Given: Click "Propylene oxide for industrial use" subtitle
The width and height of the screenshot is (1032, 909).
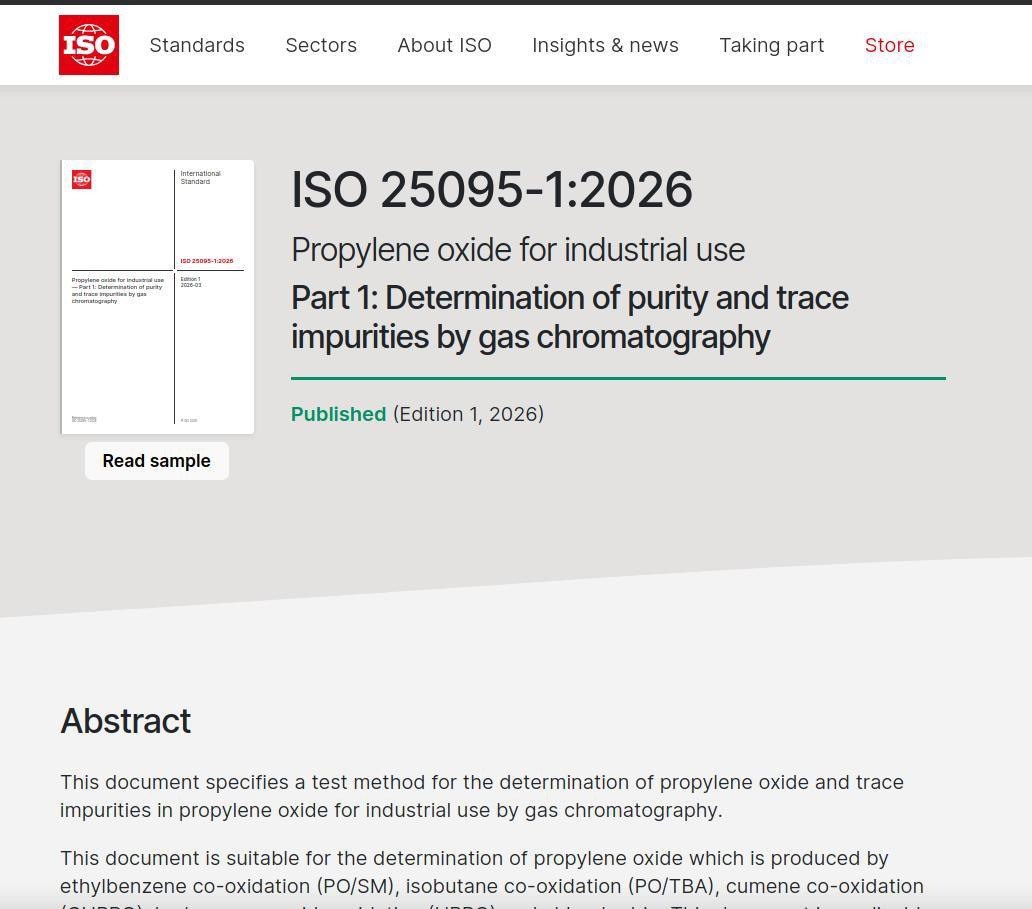Looking at the screenshot, I should click(518, 250).
